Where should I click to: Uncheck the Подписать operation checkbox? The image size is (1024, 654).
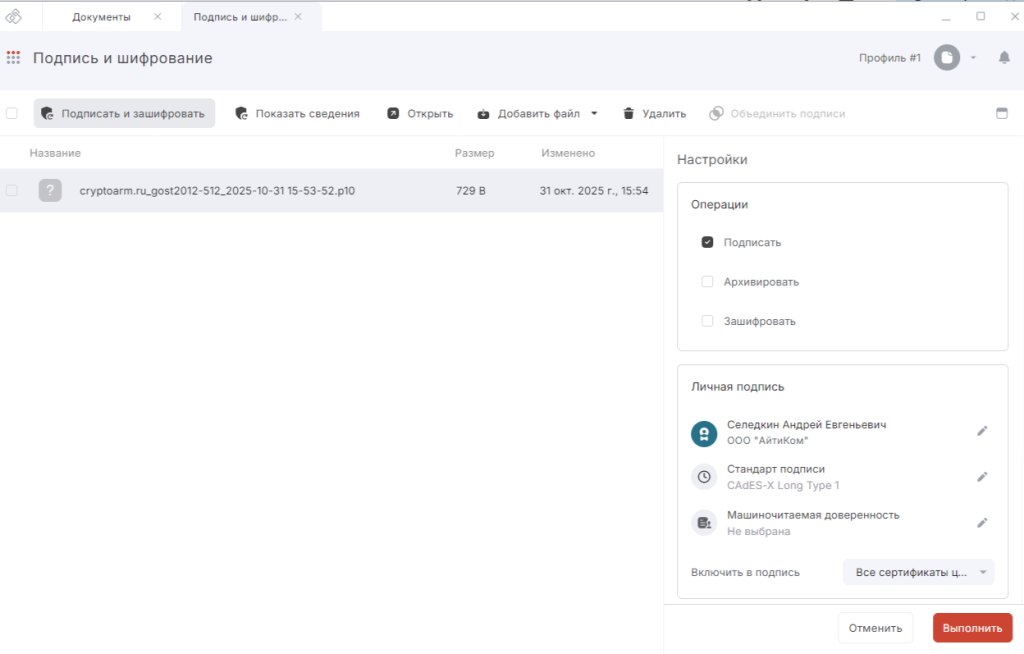707,242
